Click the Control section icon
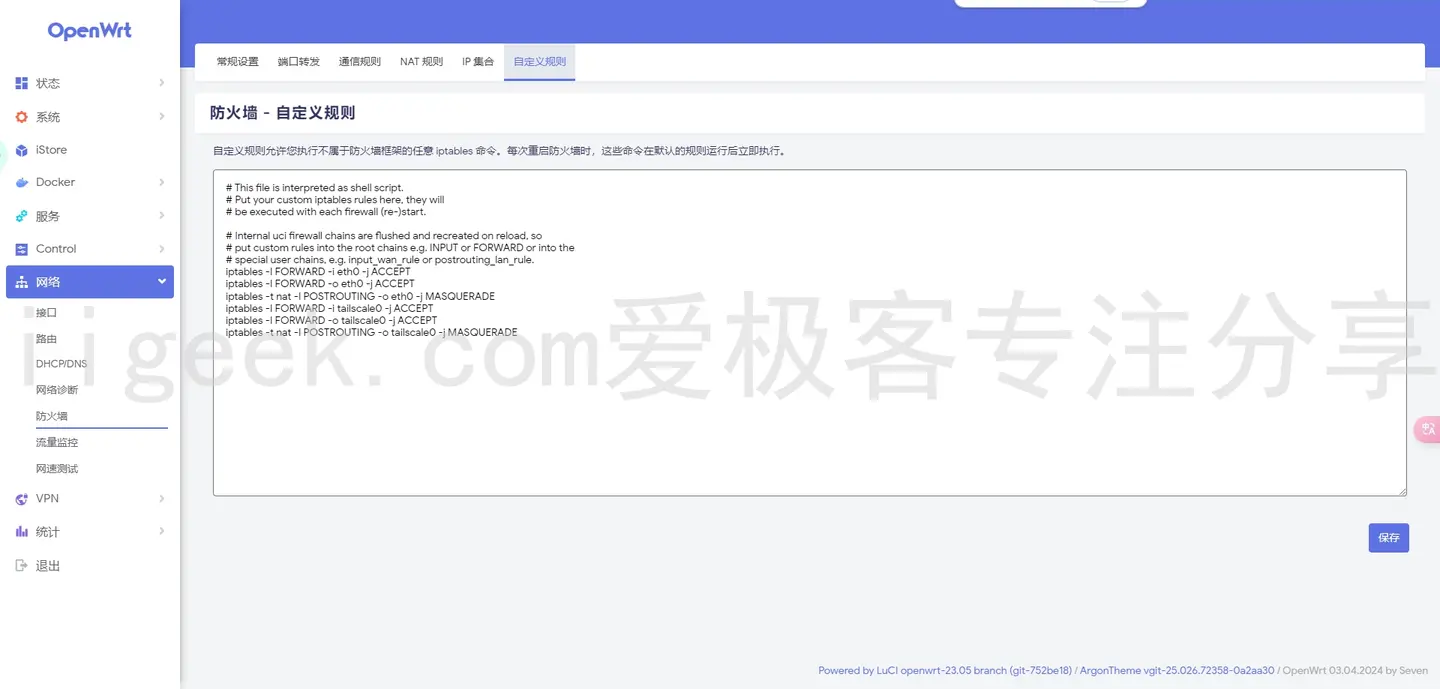 [x=22, y=248]
